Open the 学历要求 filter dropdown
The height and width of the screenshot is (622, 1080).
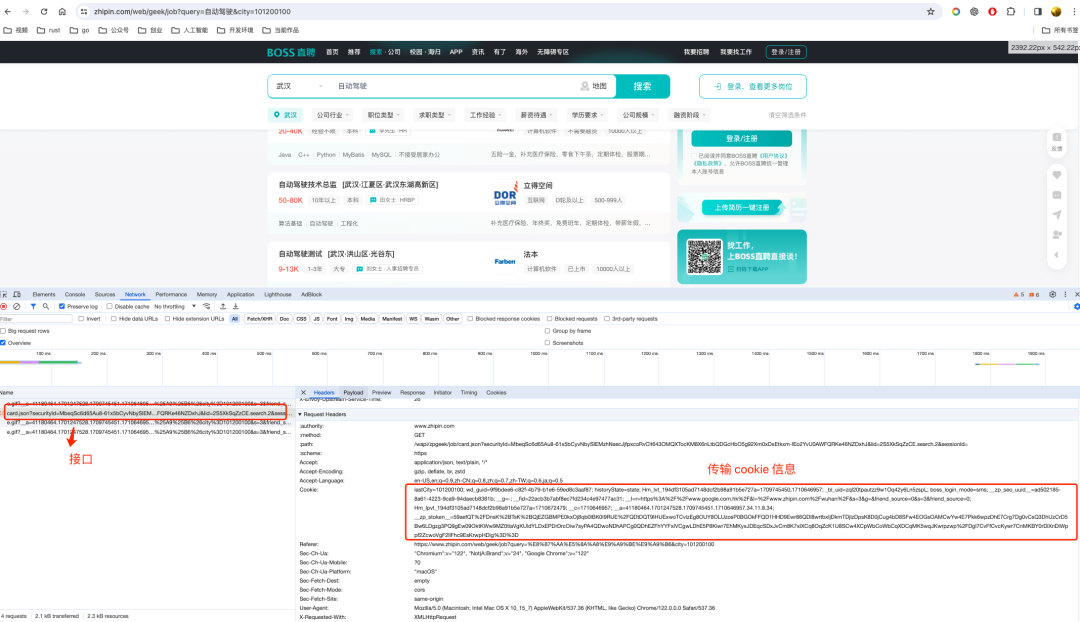click(x=588, y=115)
